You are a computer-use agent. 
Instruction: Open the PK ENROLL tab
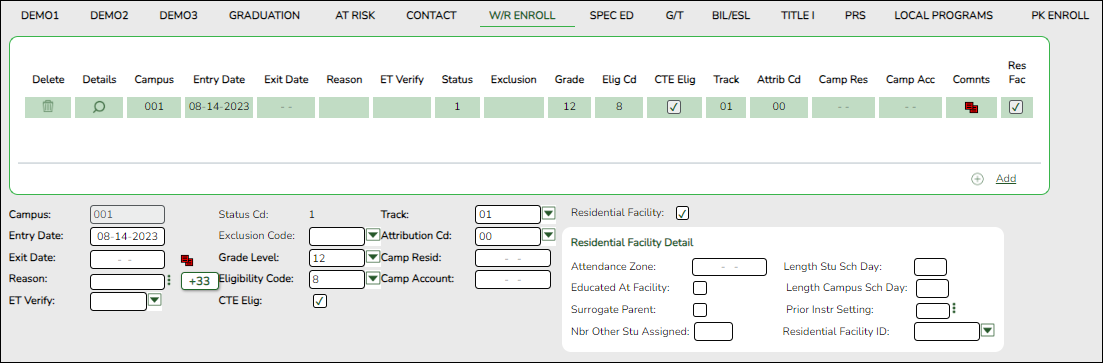1060,15
